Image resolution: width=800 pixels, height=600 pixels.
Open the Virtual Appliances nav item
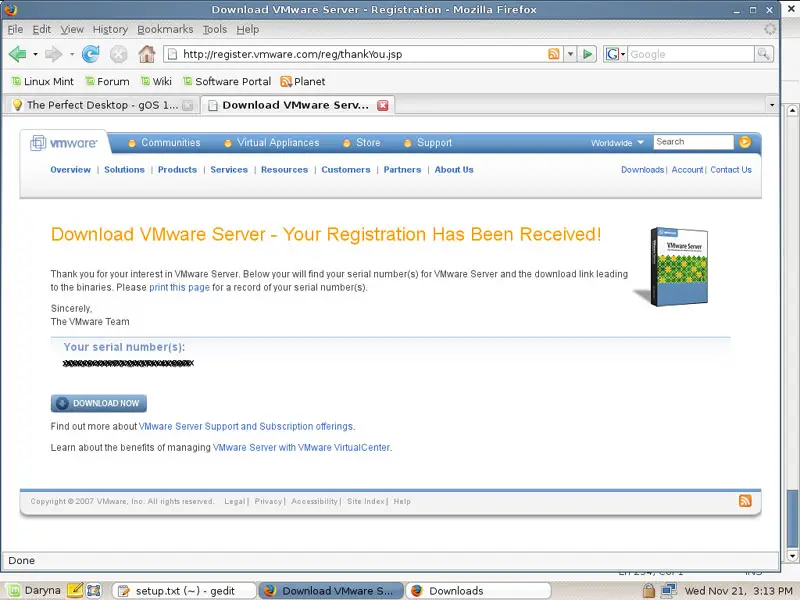click(272, 143)
